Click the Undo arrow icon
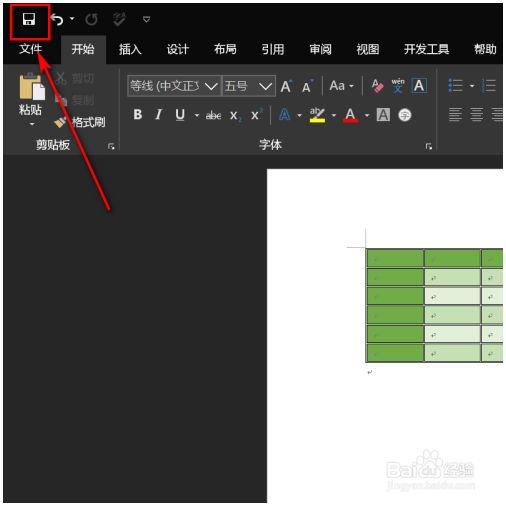 (x=58, y=19)
